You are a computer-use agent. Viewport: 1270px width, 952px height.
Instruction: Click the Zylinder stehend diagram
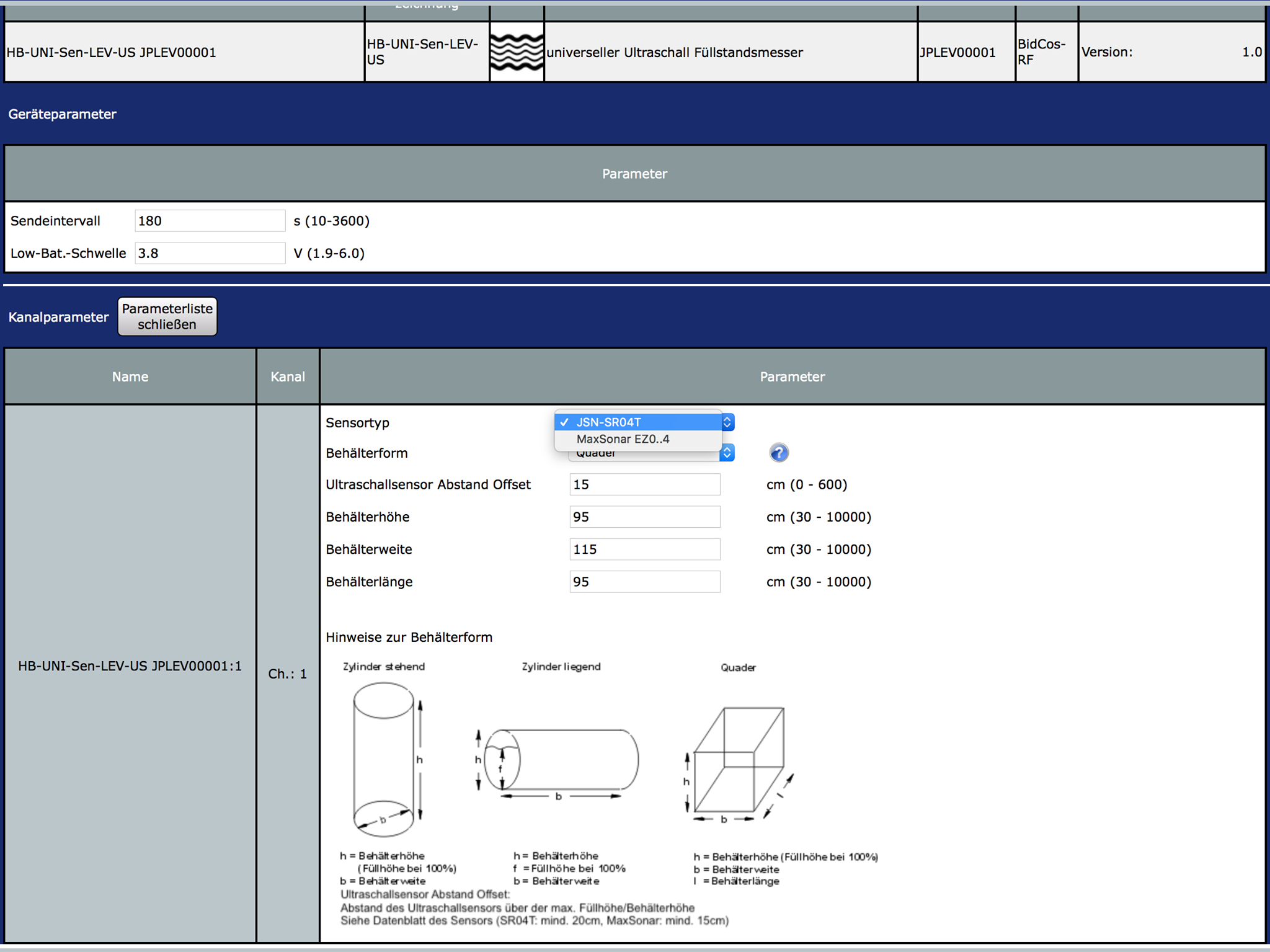(384, 758)
